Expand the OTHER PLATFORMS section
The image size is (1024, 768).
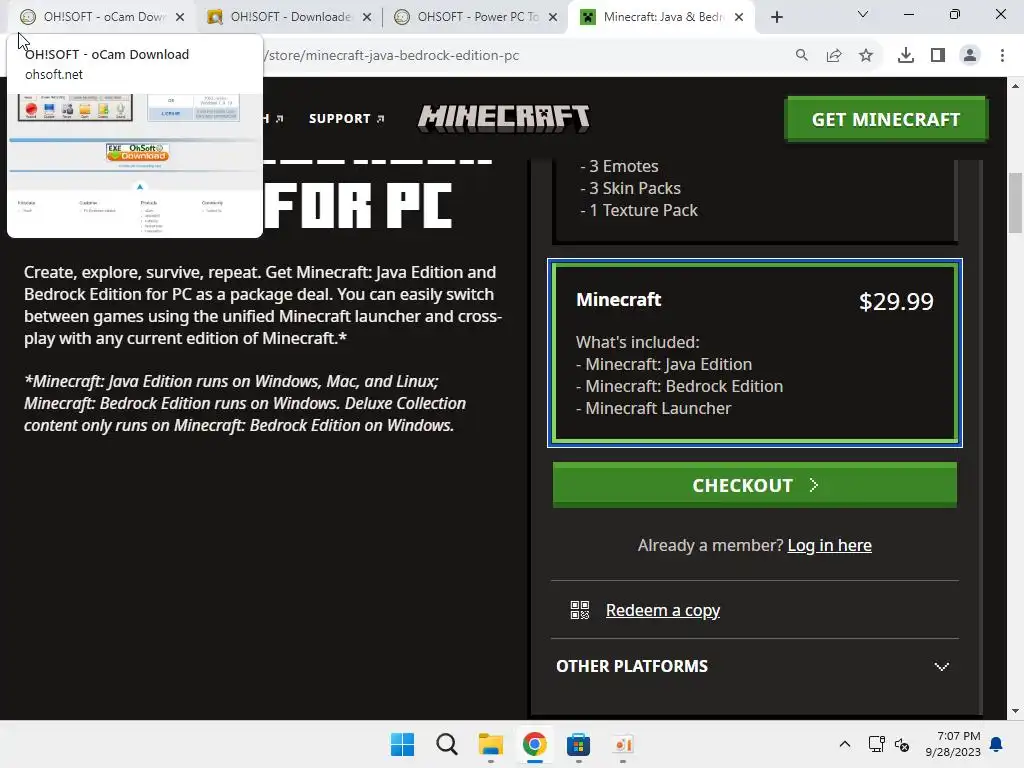point(754,666)
